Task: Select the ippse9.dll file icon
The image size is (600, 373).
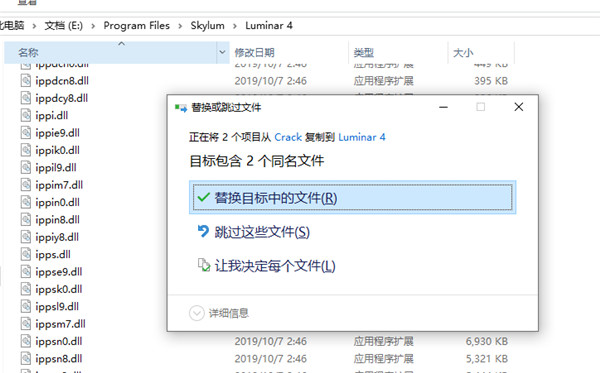Action: pyautogui.click(x=26, y=272)
